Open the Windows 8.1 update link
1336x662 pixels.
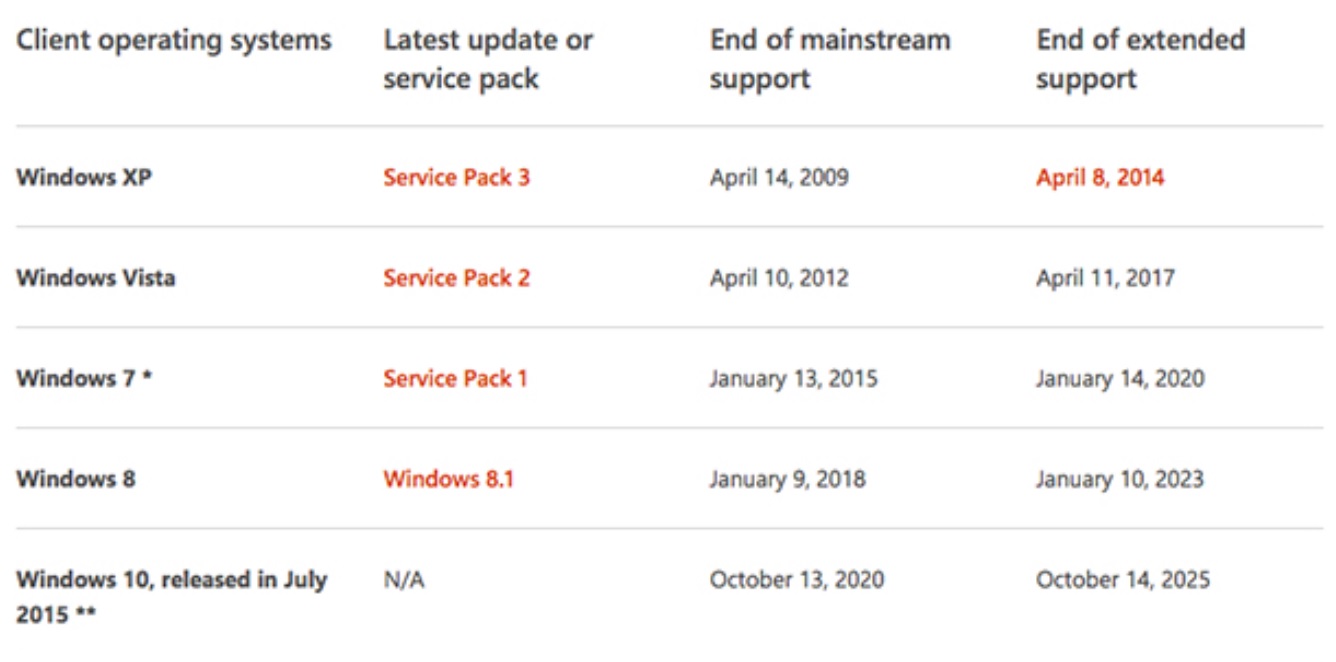tap(448, 479)
